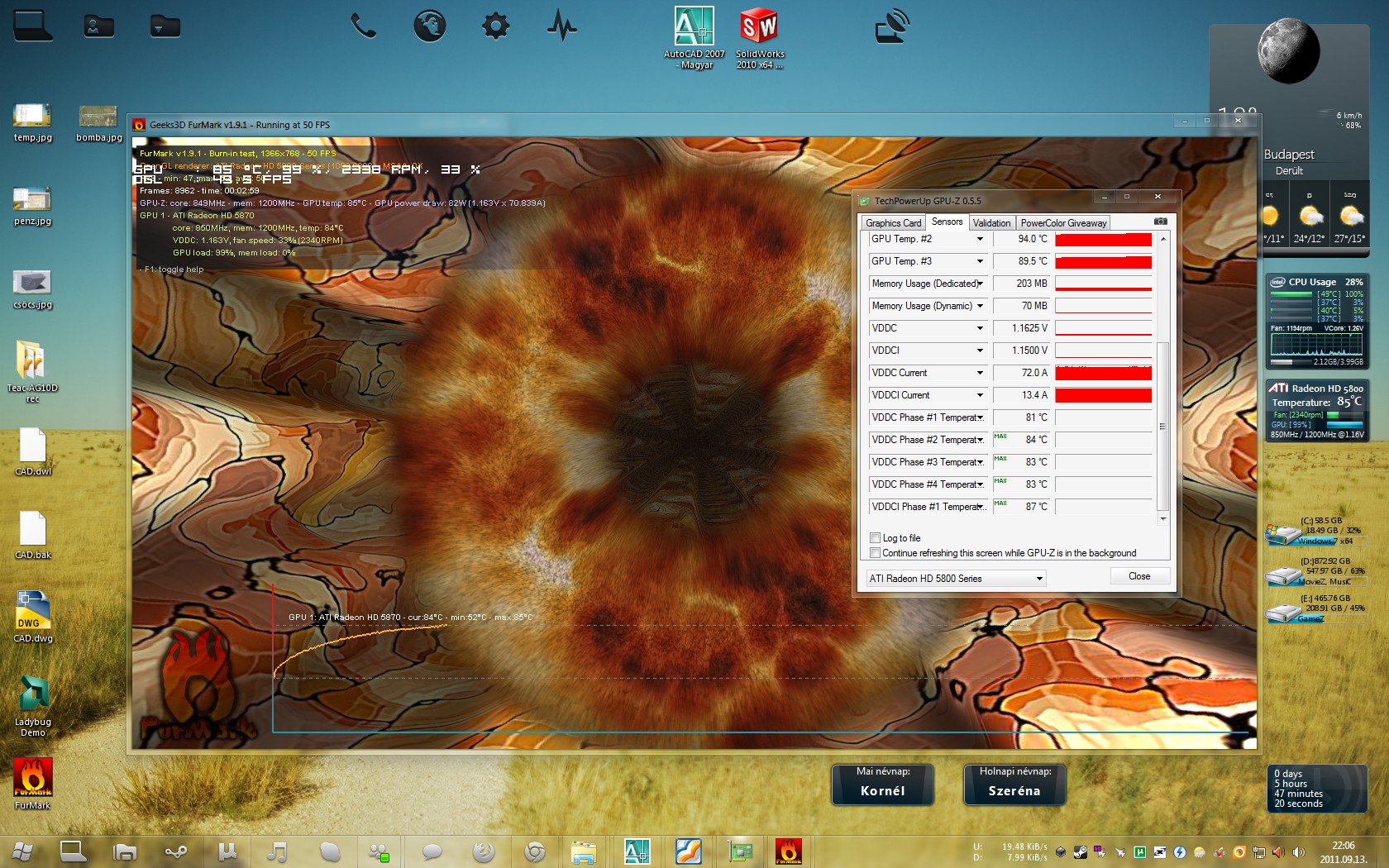Open the VDDC Current sensor dropdown

980,373
